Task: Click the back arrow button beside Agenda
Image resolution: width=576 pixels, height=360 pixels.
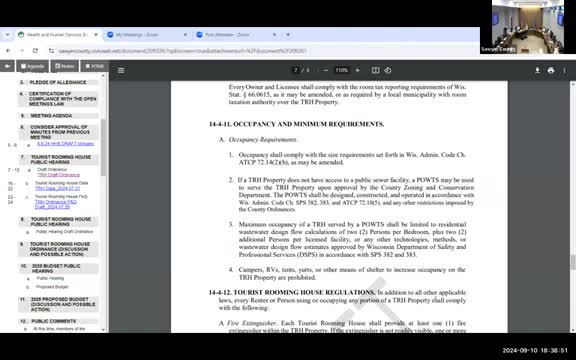Action: [x=7, y=66]
